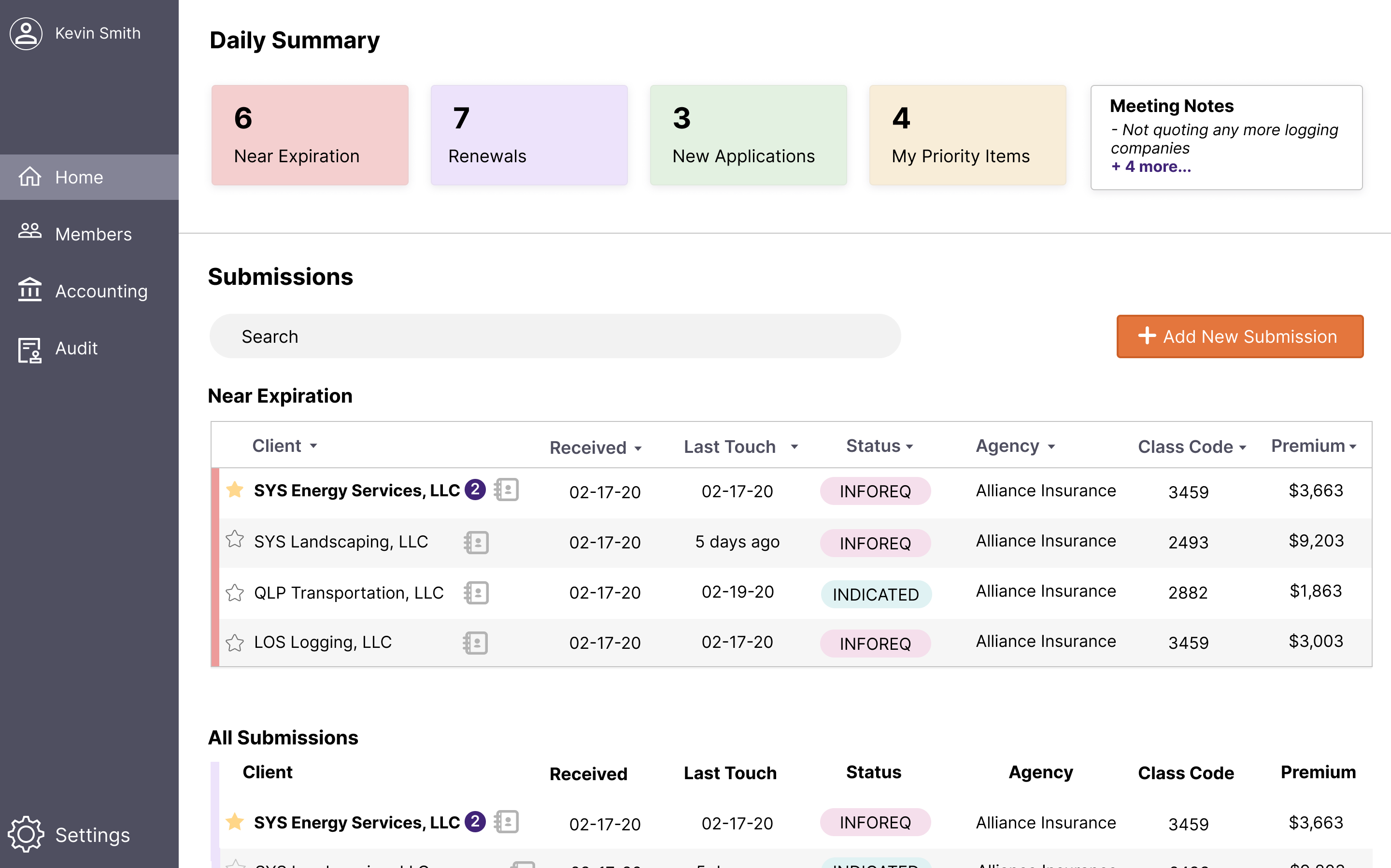Click notification badge 2 on SYS Energy Services
This screenshot has width=1391, height=868.
tap(475, 490)
